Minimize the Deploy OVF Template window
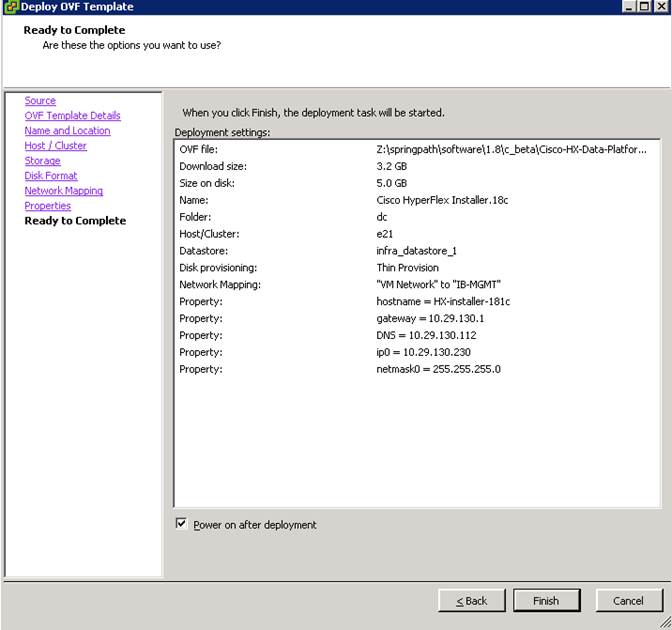The width and height of the screenshot is (672, 630). point(629,6)
